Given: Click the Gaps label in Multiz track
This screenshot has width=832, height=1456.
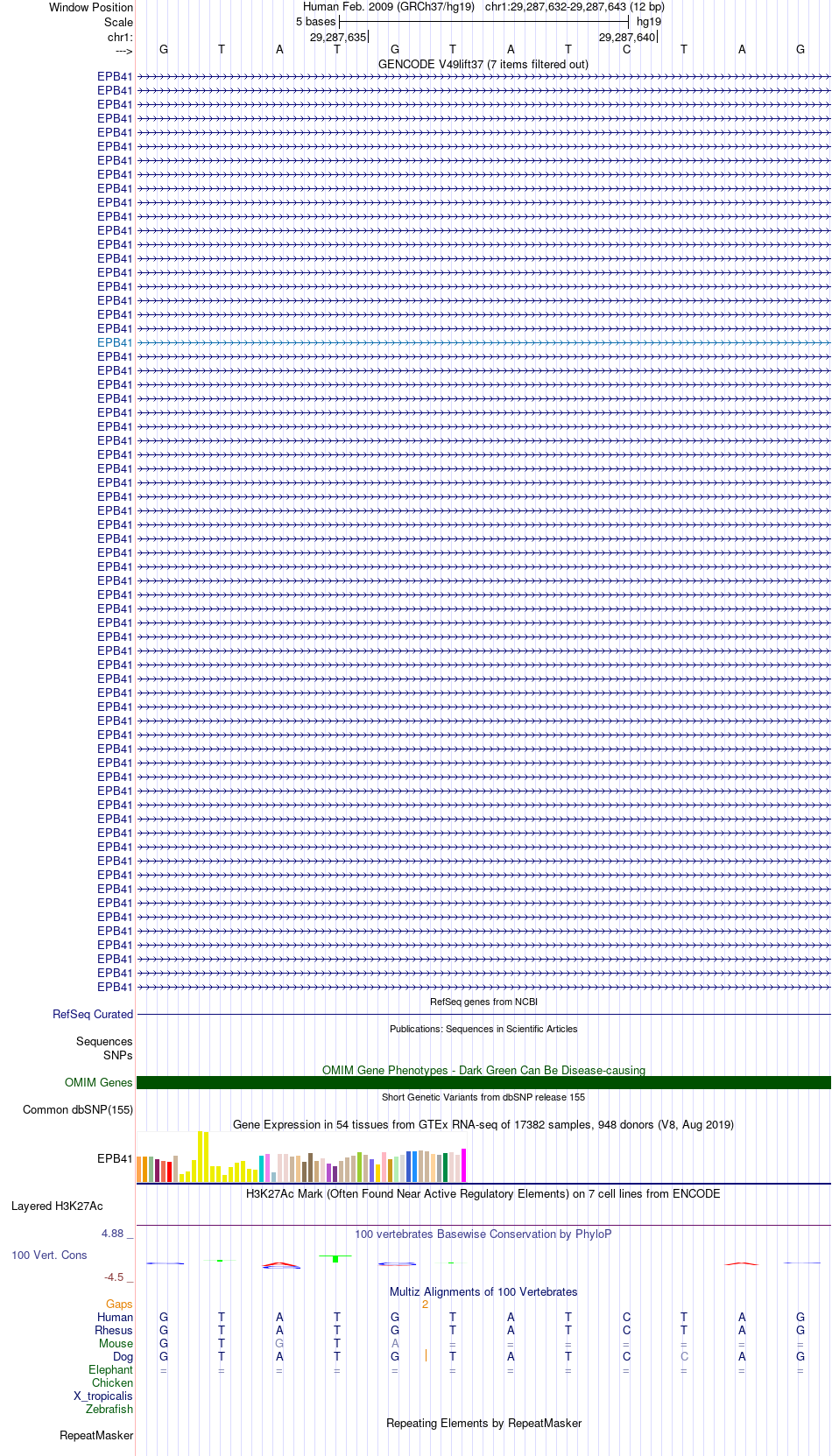Looking at the screenshot, I should 119,1304.
